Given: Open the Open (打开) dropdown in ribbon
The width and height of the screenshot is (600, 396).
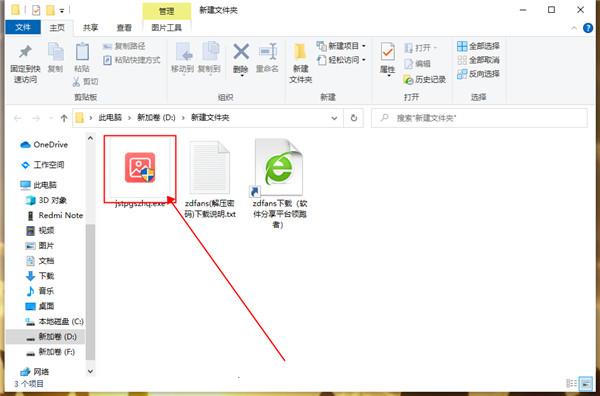Looking at the screenshot, I should 421,48.
